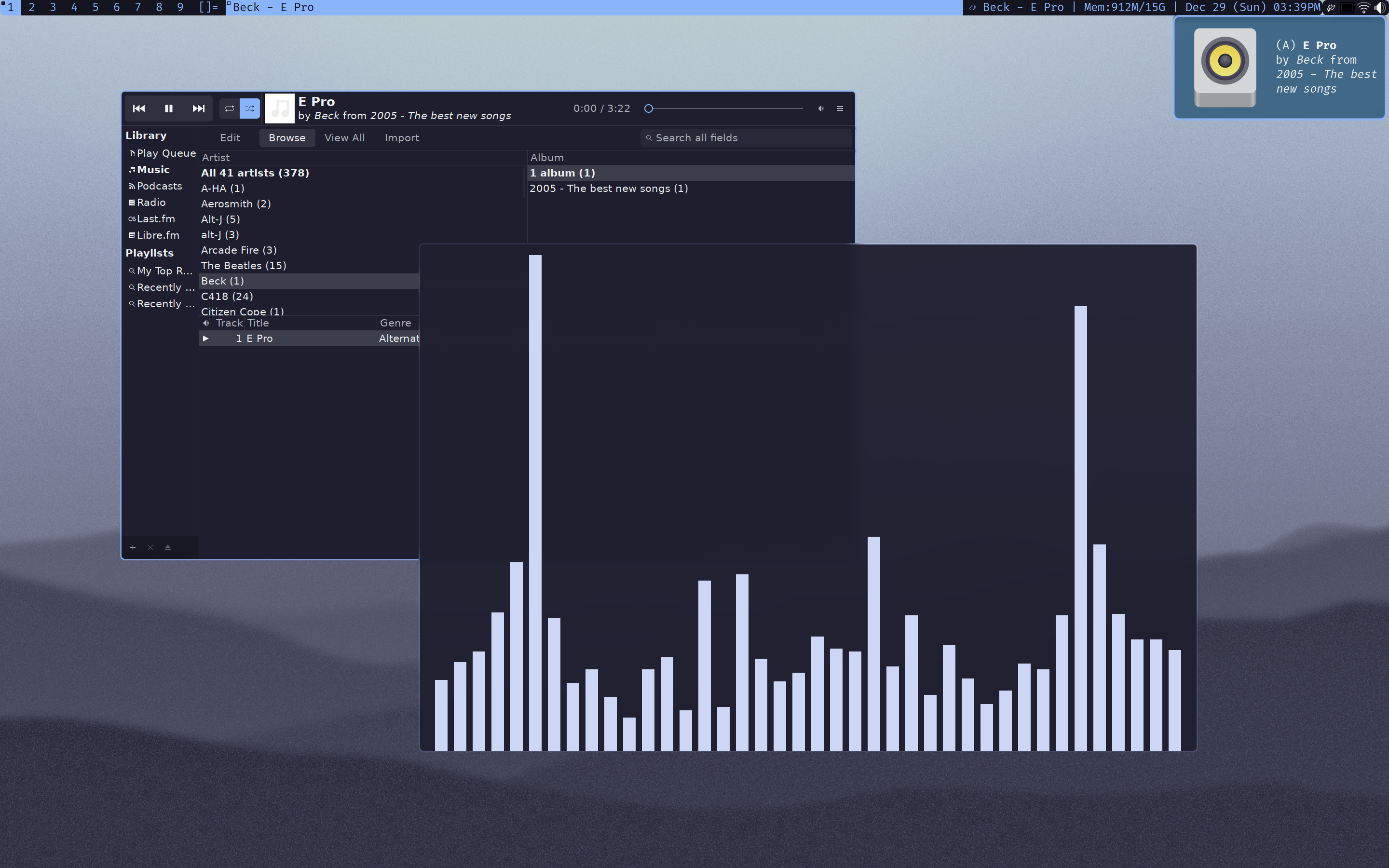Select the 1 album (1) row
The height and width of the screenshot is (868, 1389).
pos(691,173)
